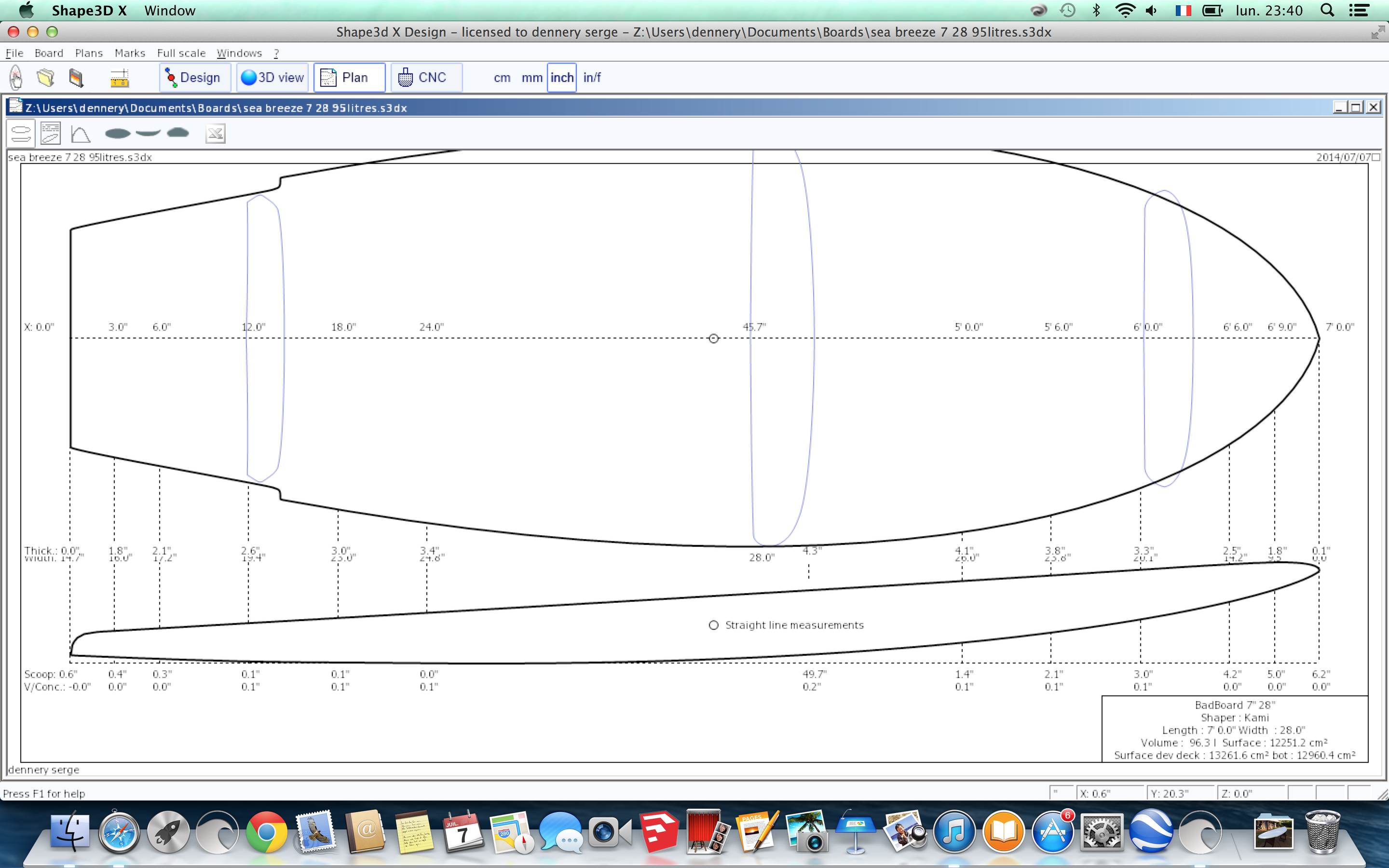This screenshot has height=868, width=1389.
Task: Open the Full scale menu
Action: 181,53
